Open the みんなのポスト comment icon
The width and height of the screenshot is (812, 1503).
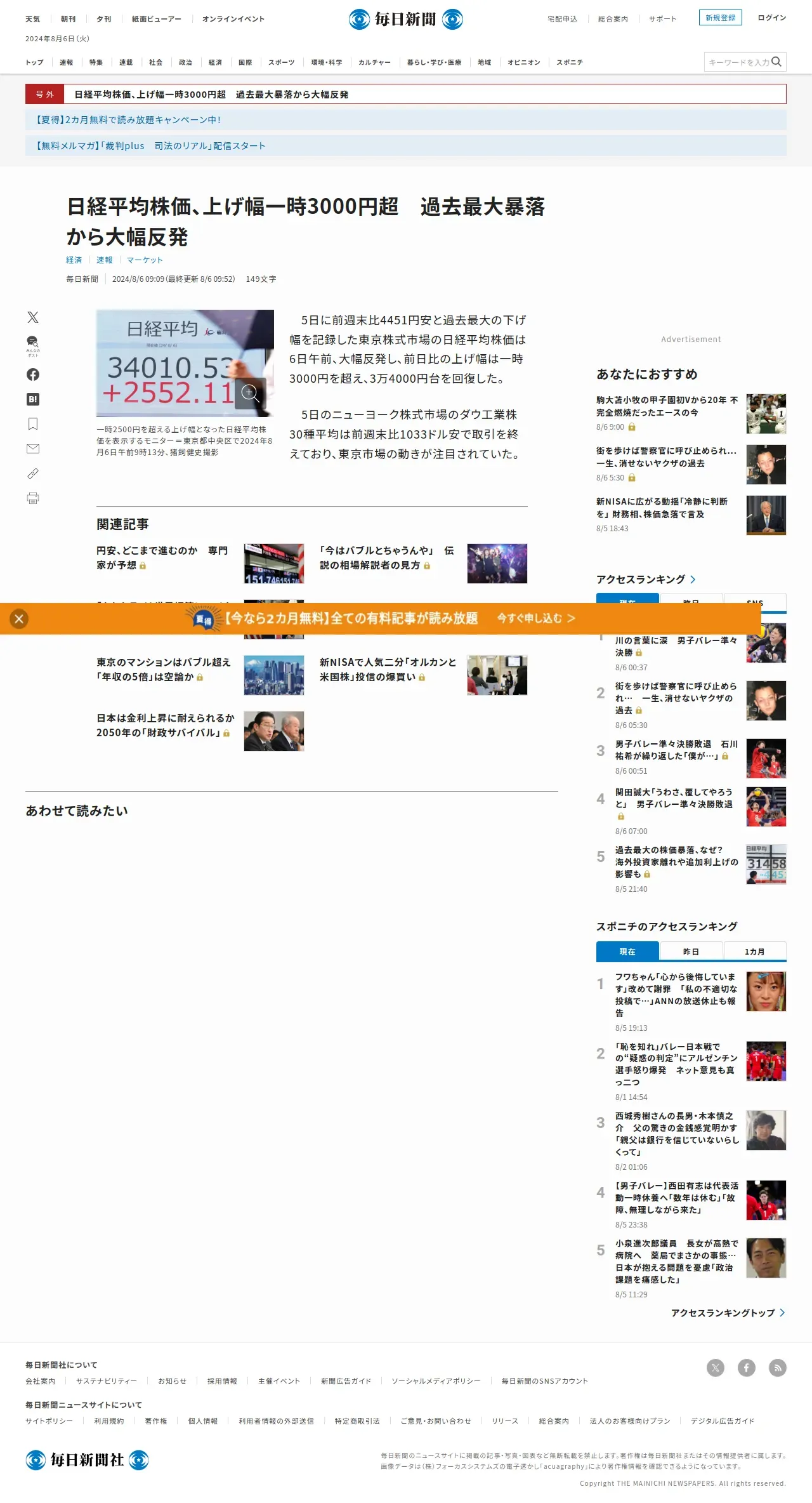(x=33, y=346)
